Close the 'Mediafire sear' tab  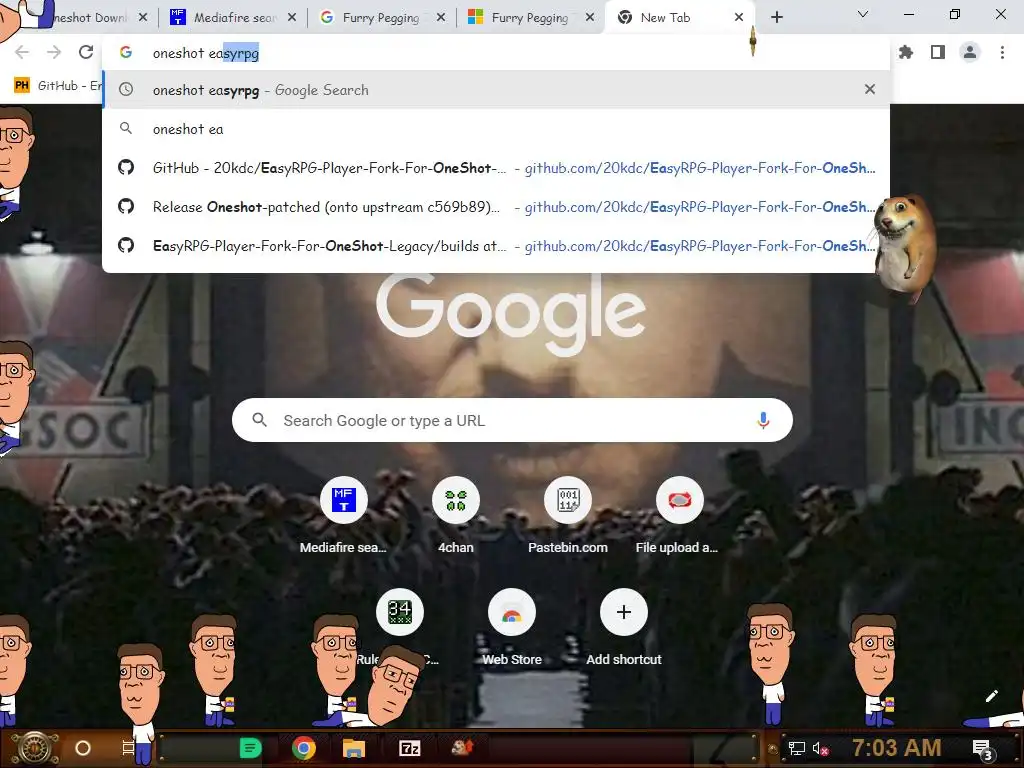292,18
